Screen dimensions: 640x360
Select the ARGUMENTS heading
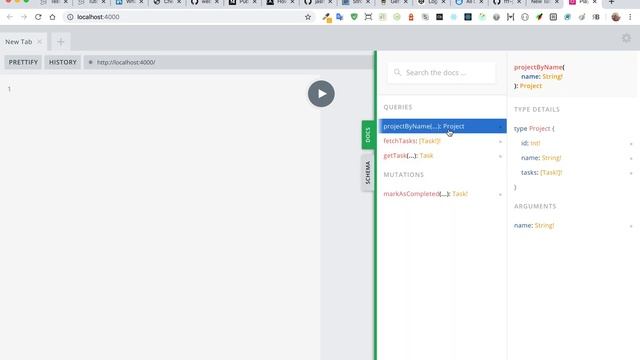click(x=535, y=206)
